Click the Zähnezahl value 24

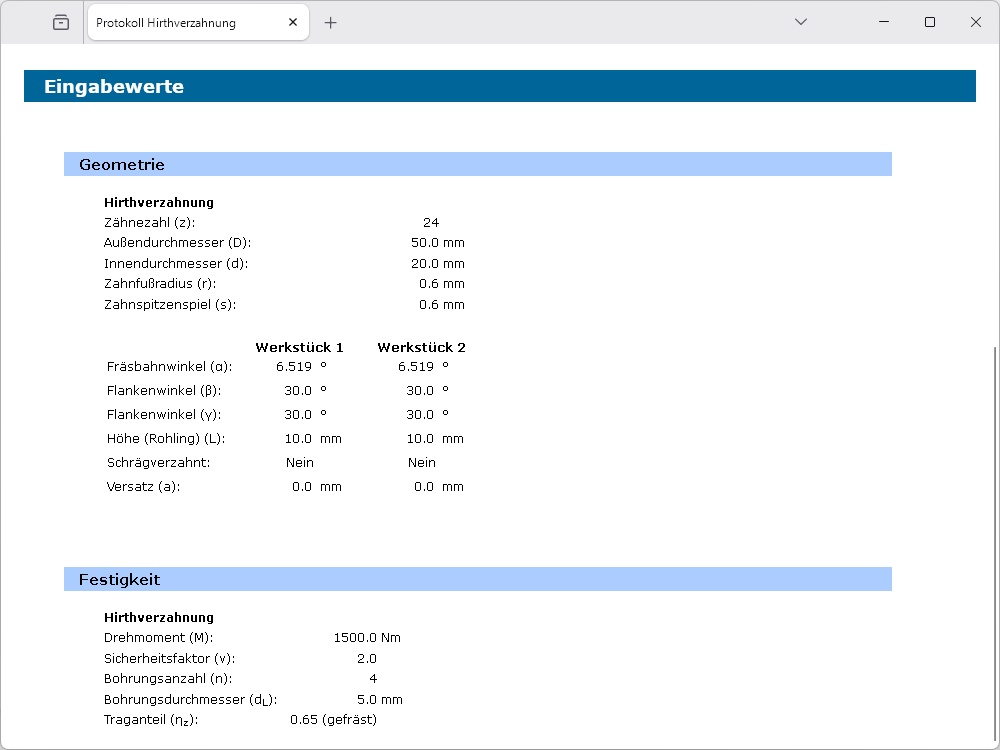coord(431,222)
